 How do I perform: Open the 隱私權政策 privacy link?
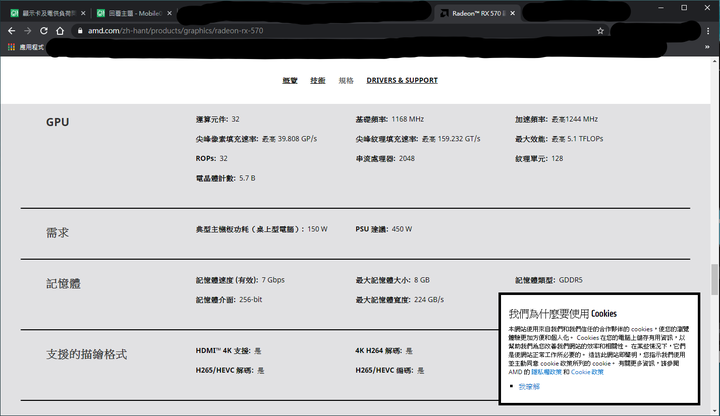point(546,372)
